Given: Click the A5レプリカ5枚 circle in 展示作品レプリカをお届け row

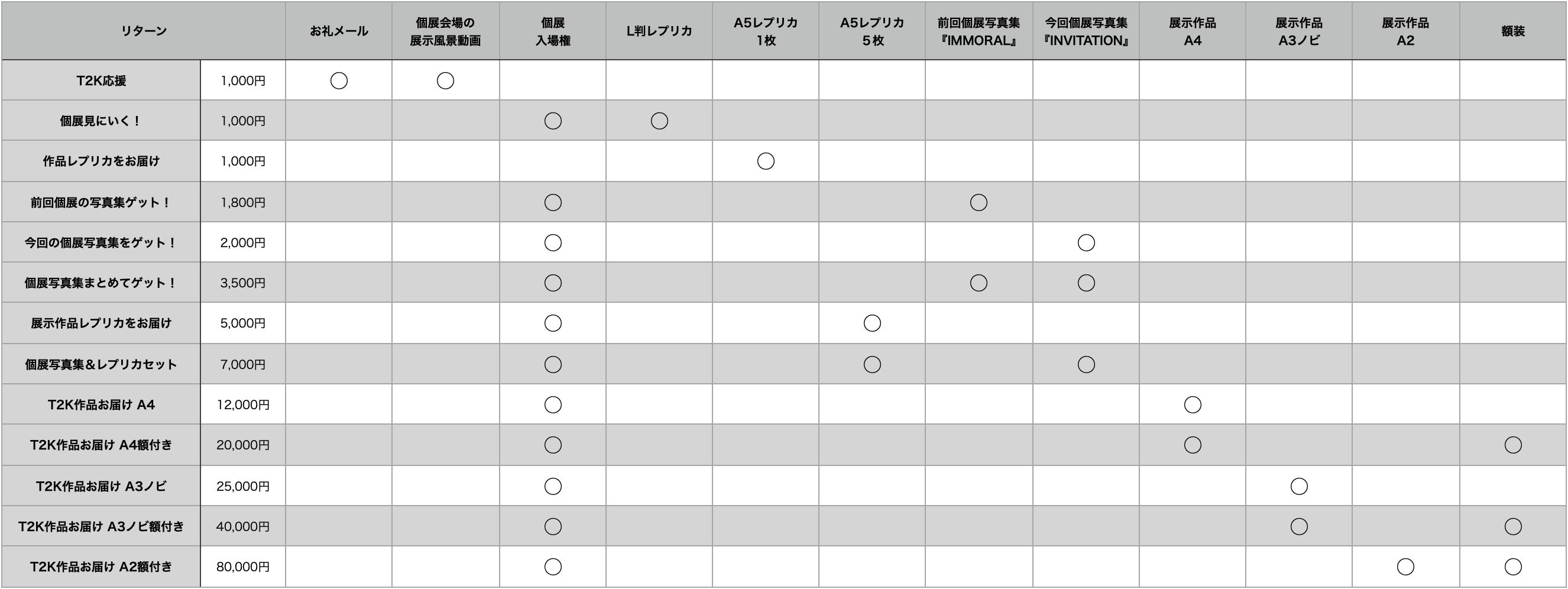Looking at the screenshot, I should [872, 323].
